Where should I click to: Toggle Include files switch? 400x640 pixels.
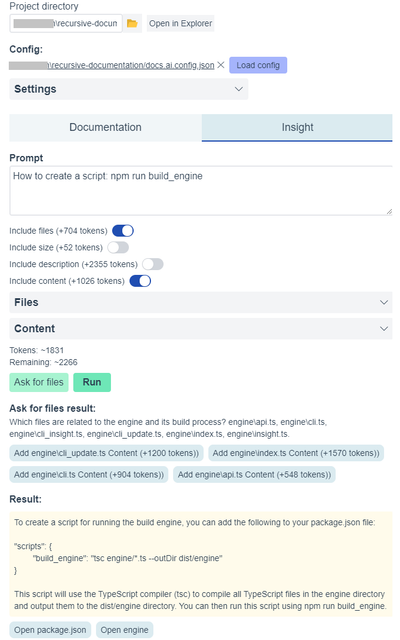(123, 231)
